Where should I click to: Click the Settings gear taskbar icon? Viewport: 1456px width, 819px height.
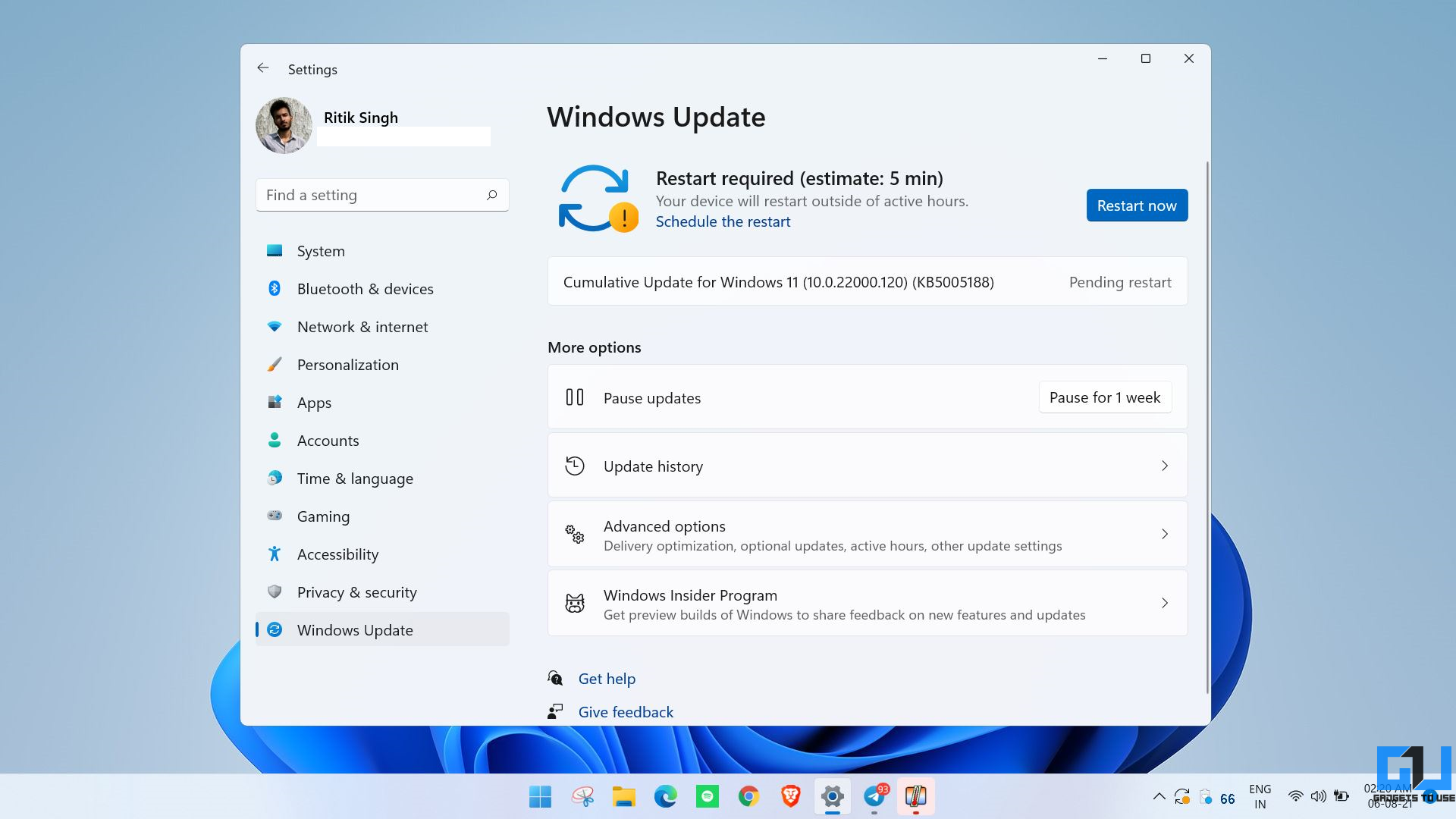click(x=833, y=796)
